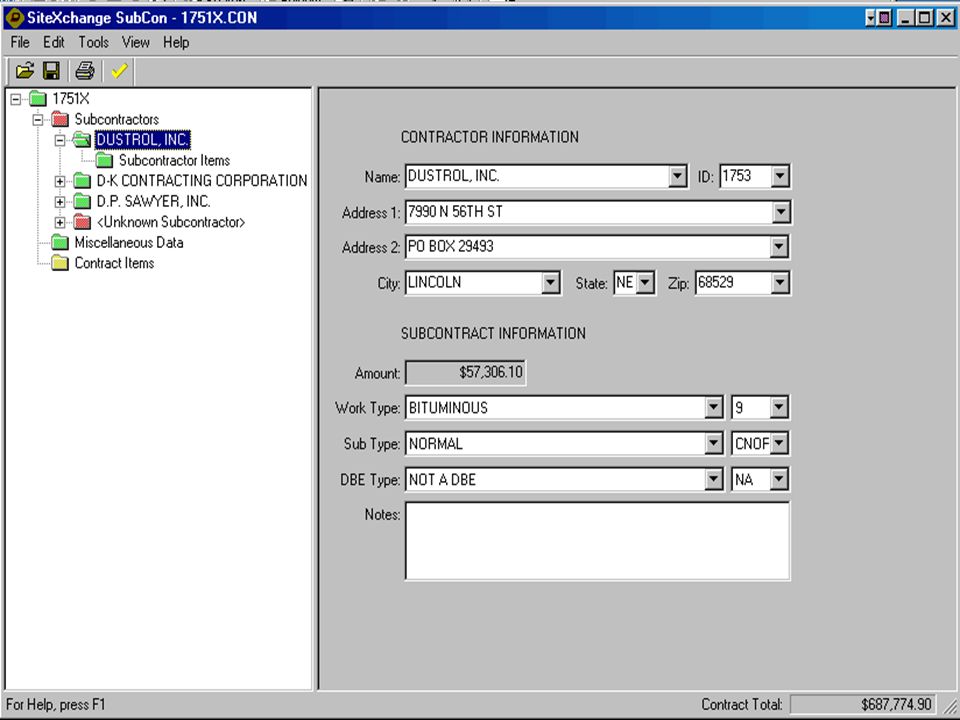Select the Subcontractor Items tree label
The width and height of the screenshot is (960, 720).
coord(174,160)
